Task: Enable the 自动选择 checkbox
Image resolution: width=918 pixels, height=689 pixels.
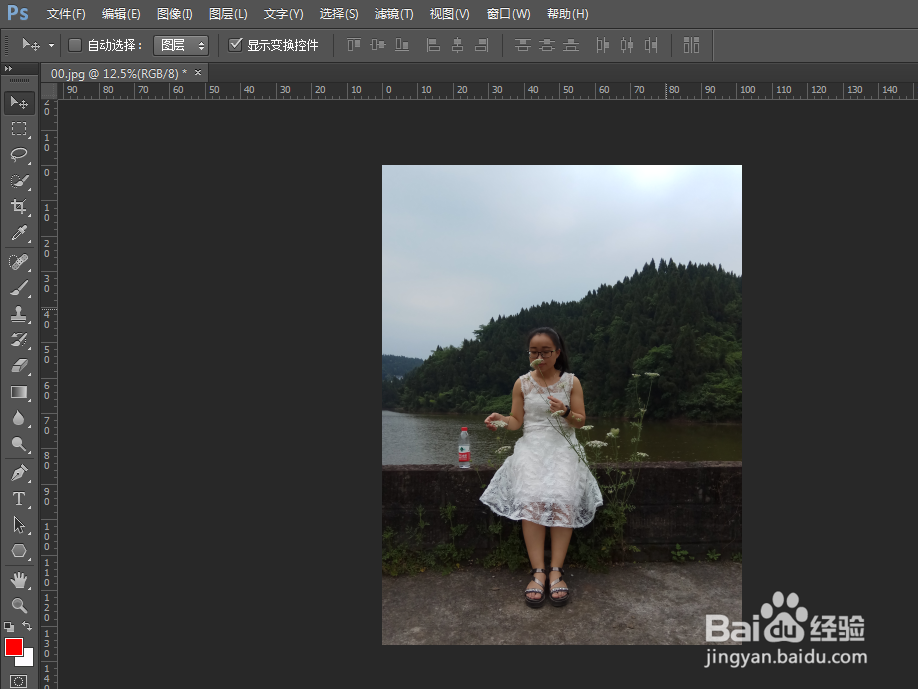Action: click(x=75, y=45)
